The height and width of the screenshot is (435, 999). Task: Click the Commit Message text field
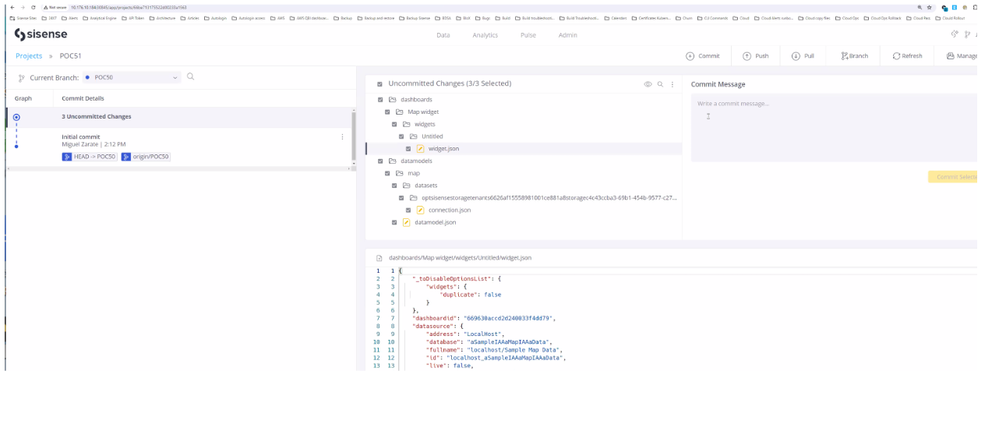click(x=833, y=128)
